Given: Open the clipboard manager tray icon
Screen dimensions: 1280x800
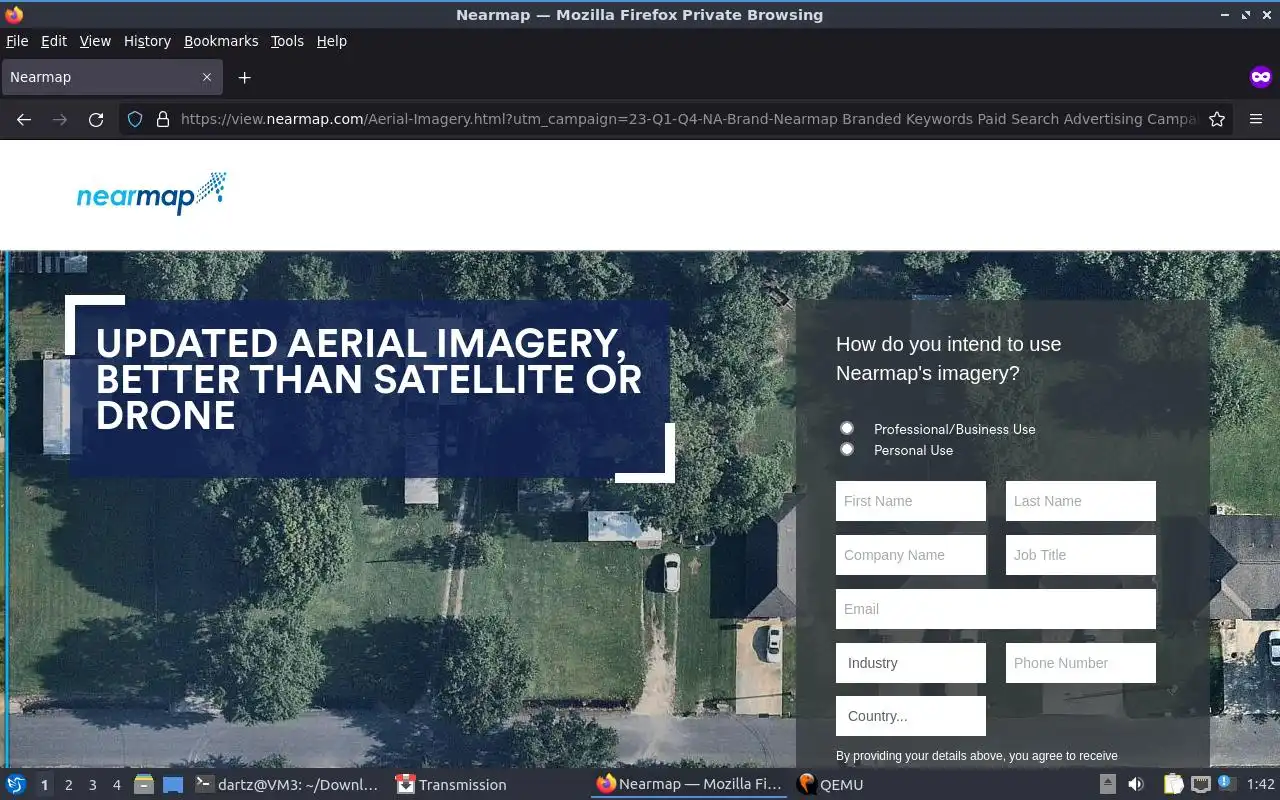Looking at the screenshot, I should coord(1173,785).
